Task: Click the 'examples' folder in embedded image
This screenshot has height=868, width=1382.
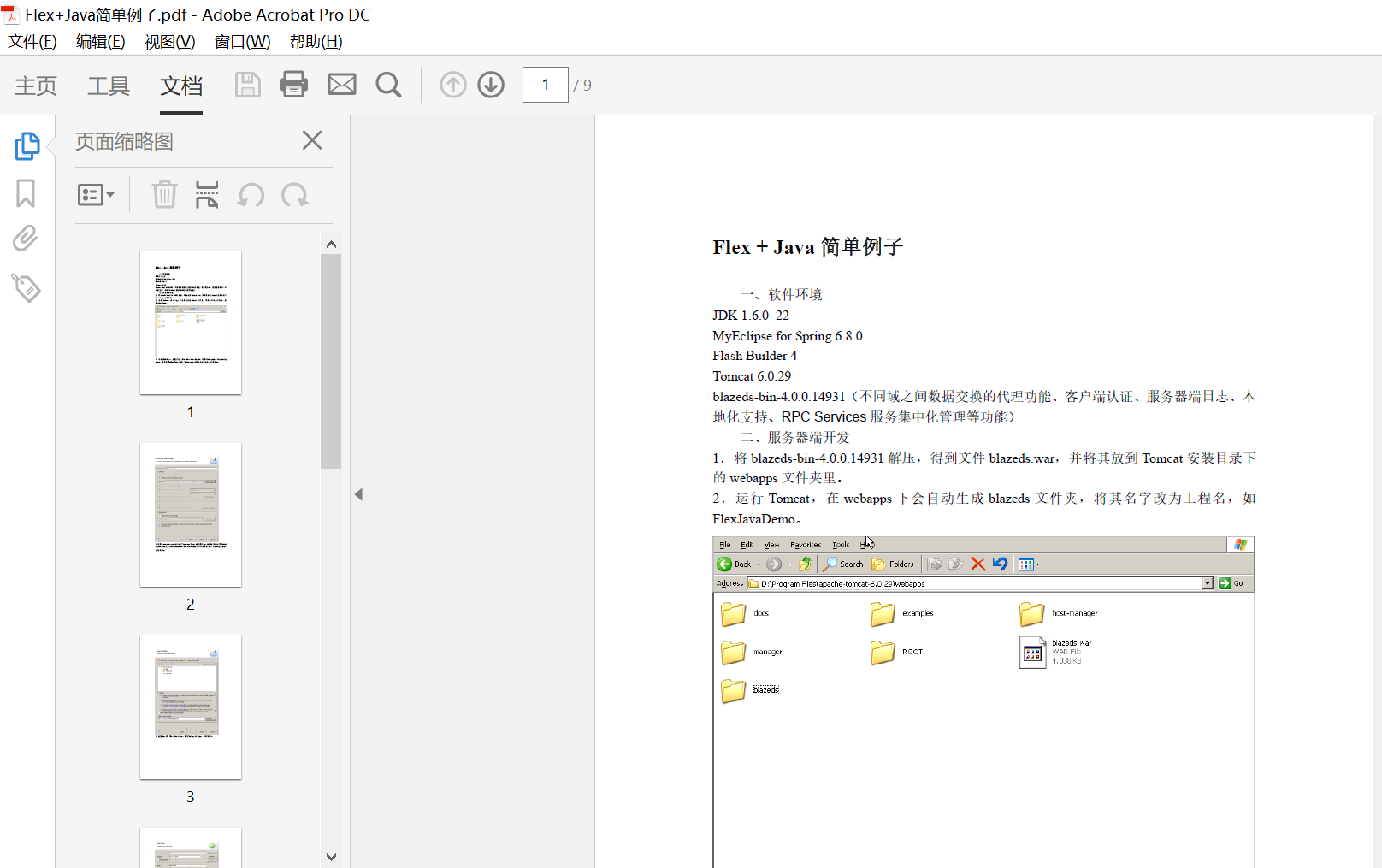Action: (902, 613)
